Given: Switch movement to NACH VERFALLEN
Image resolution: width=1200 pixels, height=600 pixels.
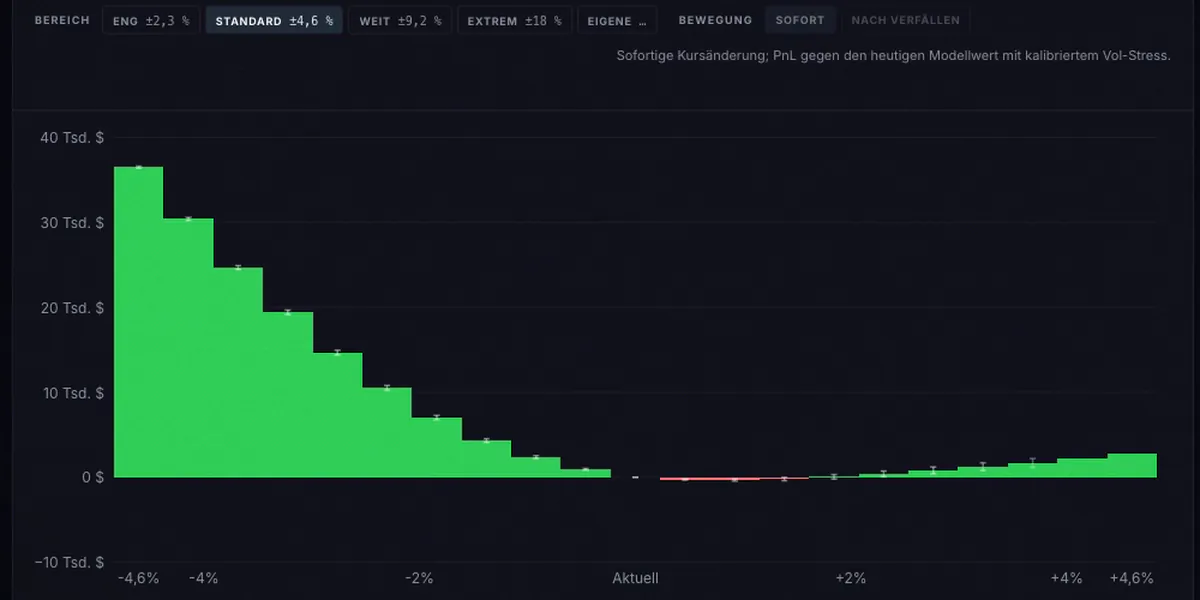Looking at the screenshot, I should [905, 20].
